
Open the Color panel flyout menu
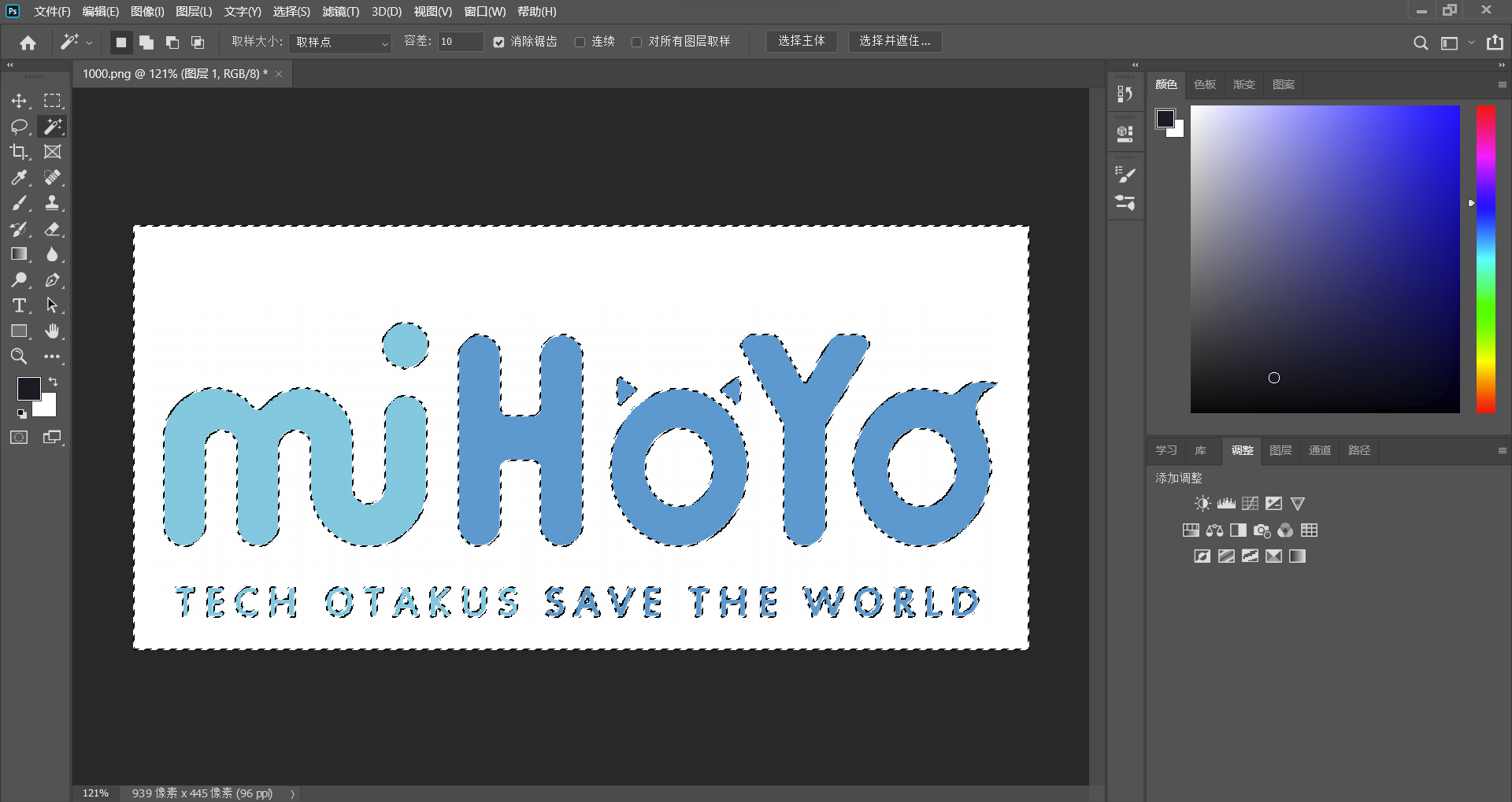(1502, 85)
